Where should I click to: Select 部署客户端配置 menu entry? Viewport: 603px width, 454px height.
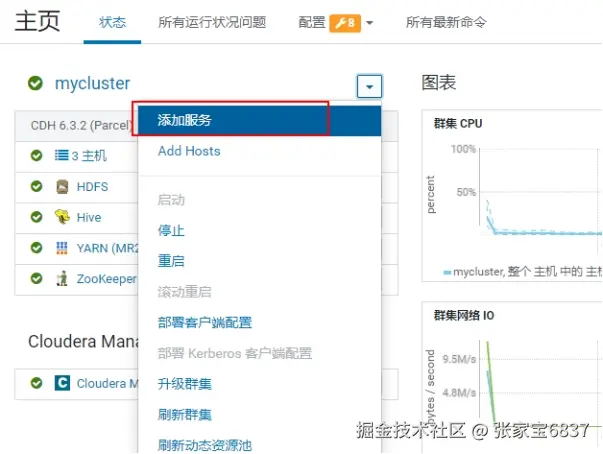pos(205,322)
